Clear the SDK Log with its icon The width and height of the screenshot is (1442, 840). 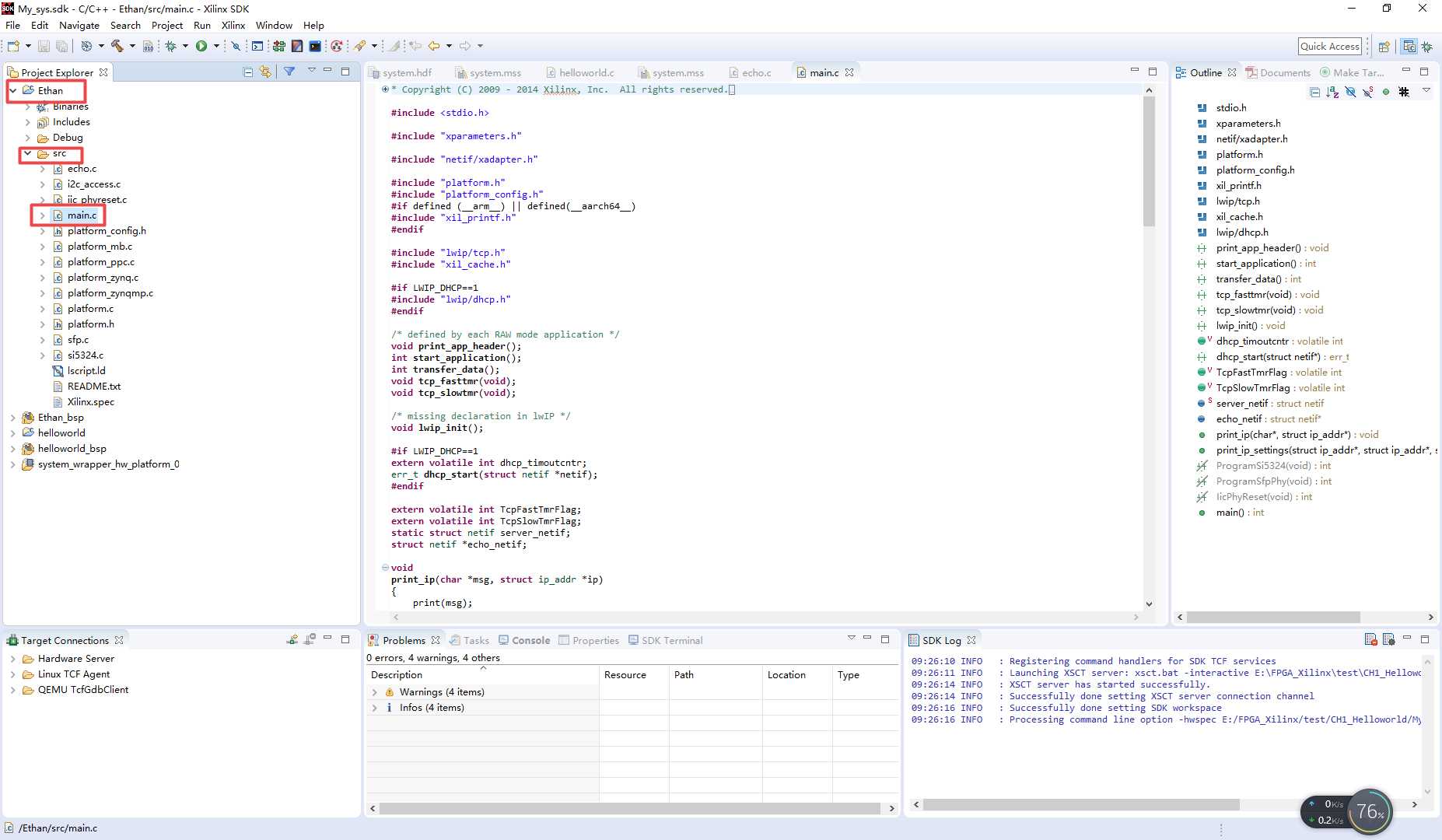(x=1370, y=639)
